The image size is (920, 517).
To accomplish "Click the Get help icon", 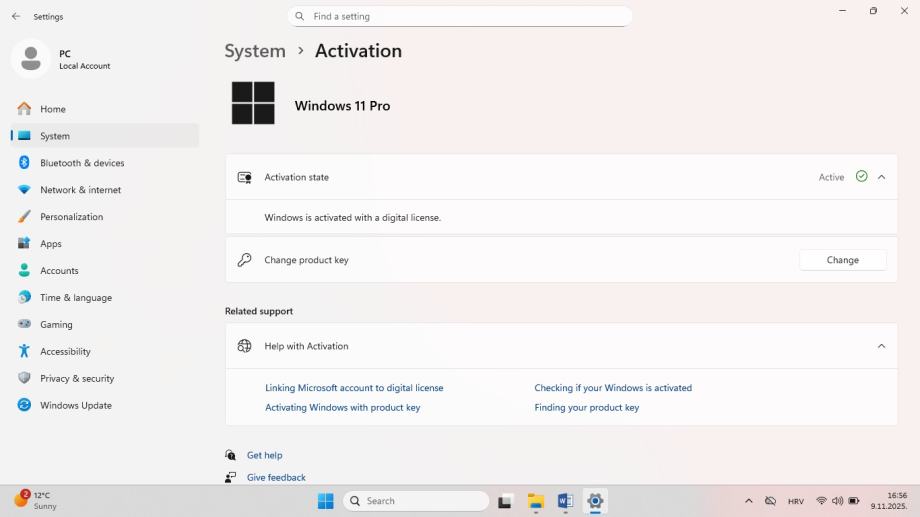I will tap(231, 455).
